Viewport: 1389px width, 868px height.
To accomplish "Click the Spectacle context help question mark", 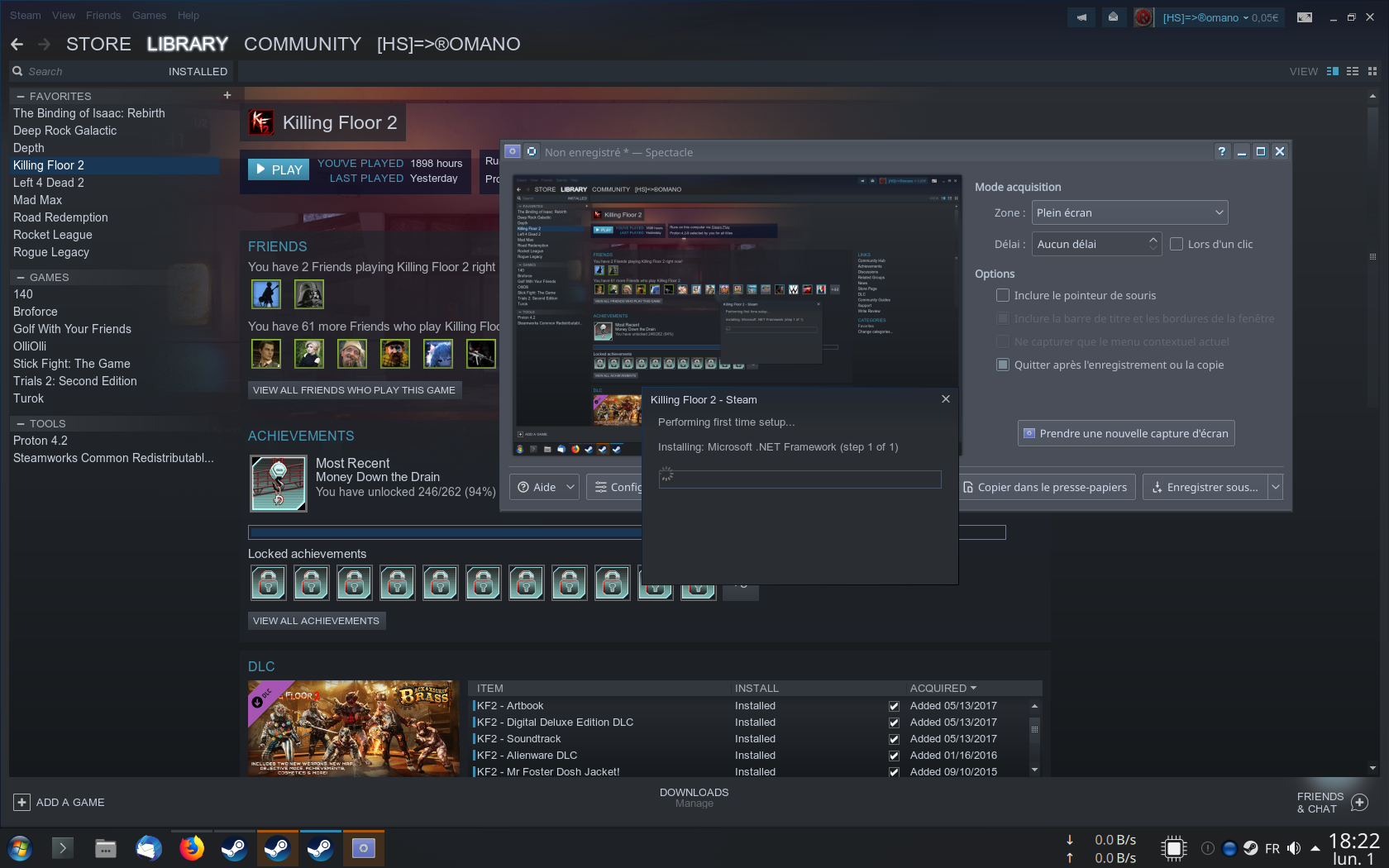I will pyautogui.click(x=1222, y=151).
